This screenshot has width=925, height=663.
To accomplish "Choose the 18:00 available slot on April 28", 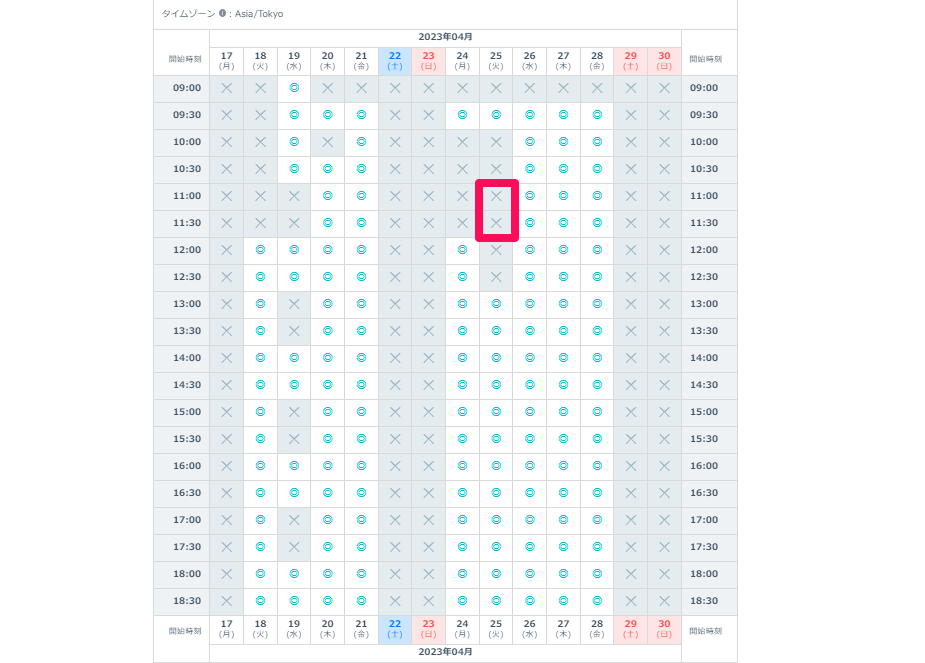I will coord(597,574).
